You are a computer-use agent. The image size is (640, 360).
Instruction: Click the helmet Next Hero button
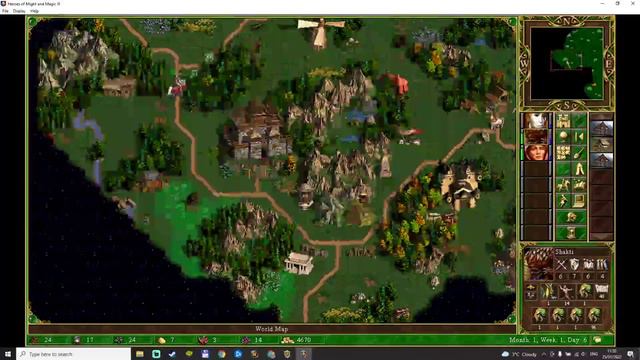pos(571,216)
